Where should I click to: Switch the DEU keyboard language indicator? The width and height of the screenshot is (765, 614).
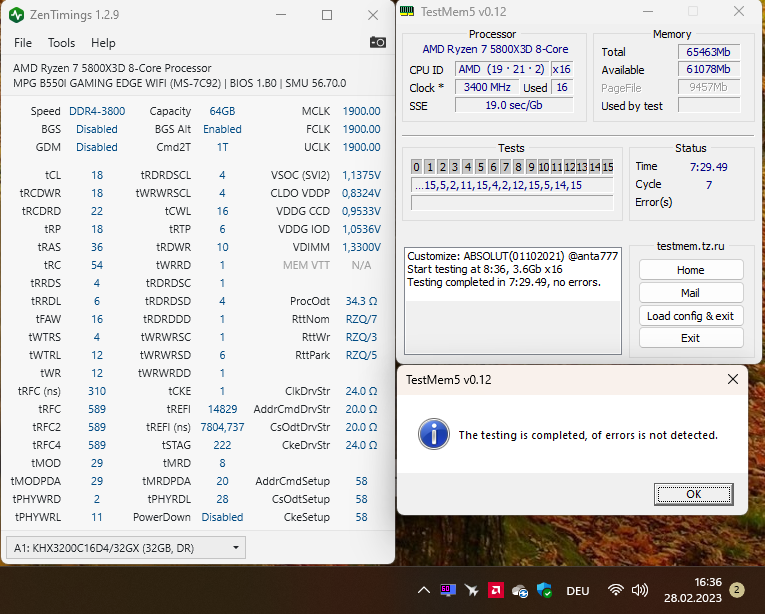pyautogui.click(x=578, y=591)
